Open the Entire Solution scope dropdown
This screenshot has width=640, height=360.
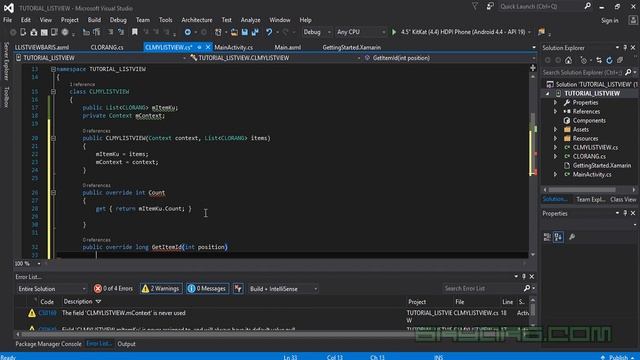pyautogui.click(x=51, y=289)
